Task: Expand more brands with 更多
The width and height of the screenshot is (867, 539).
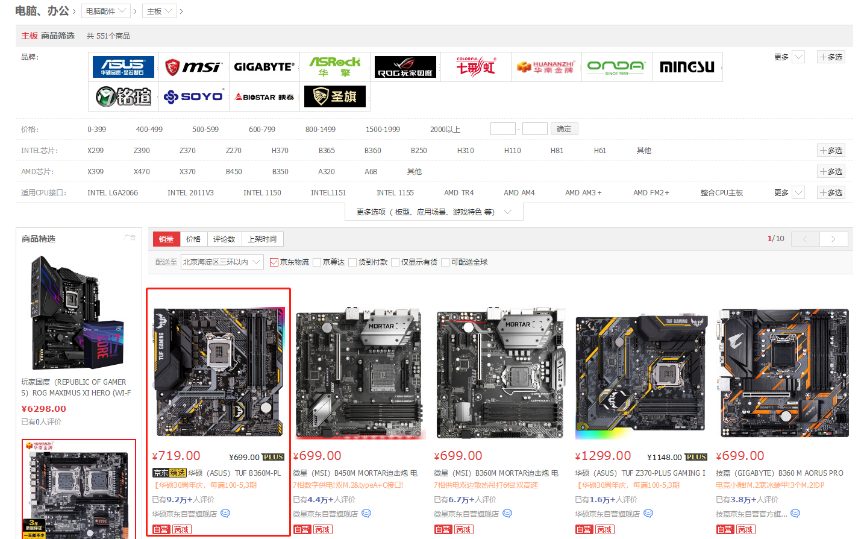Action: [789, 57]
